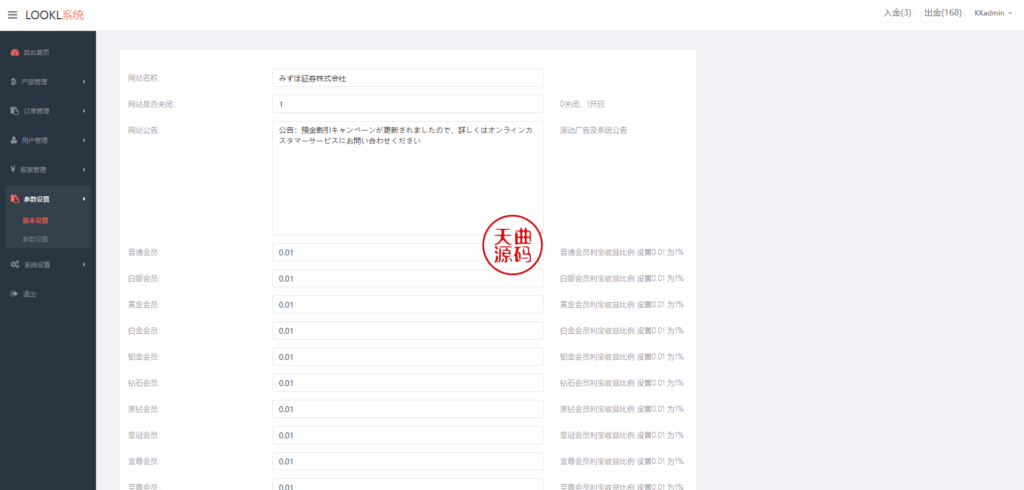Viewport: 1024px width, 490px height.
Task: Focus the 皇冠会员 ratio field
Action: [408, 435]
